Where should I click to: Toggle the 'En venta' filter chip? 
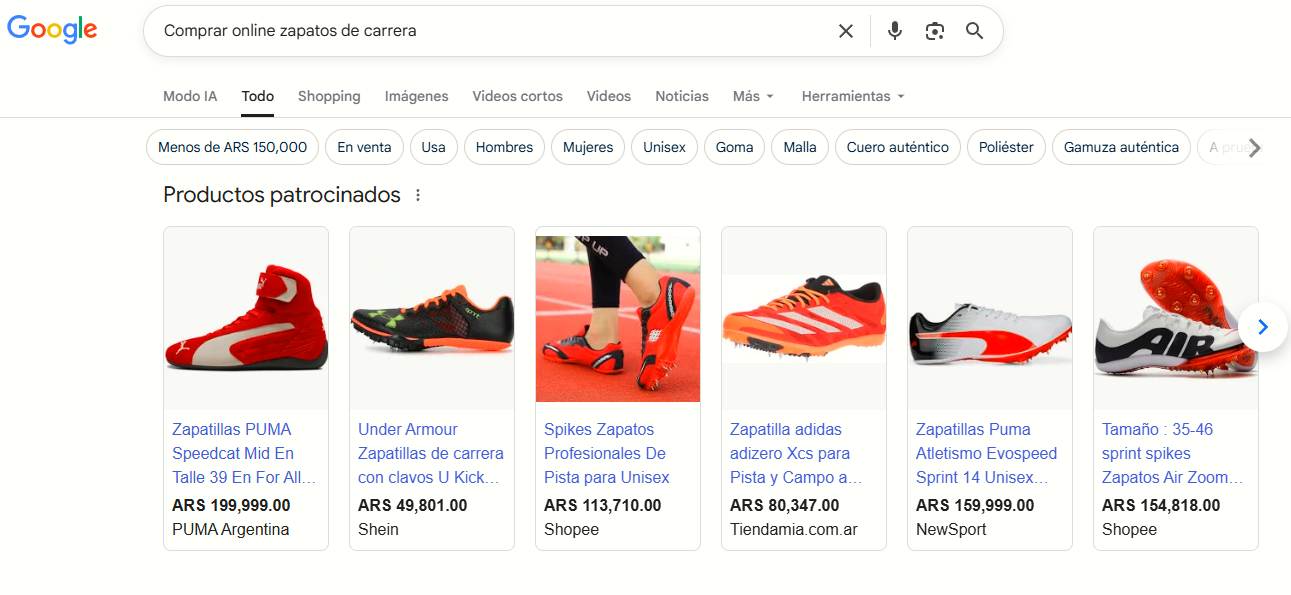point(364,147)
